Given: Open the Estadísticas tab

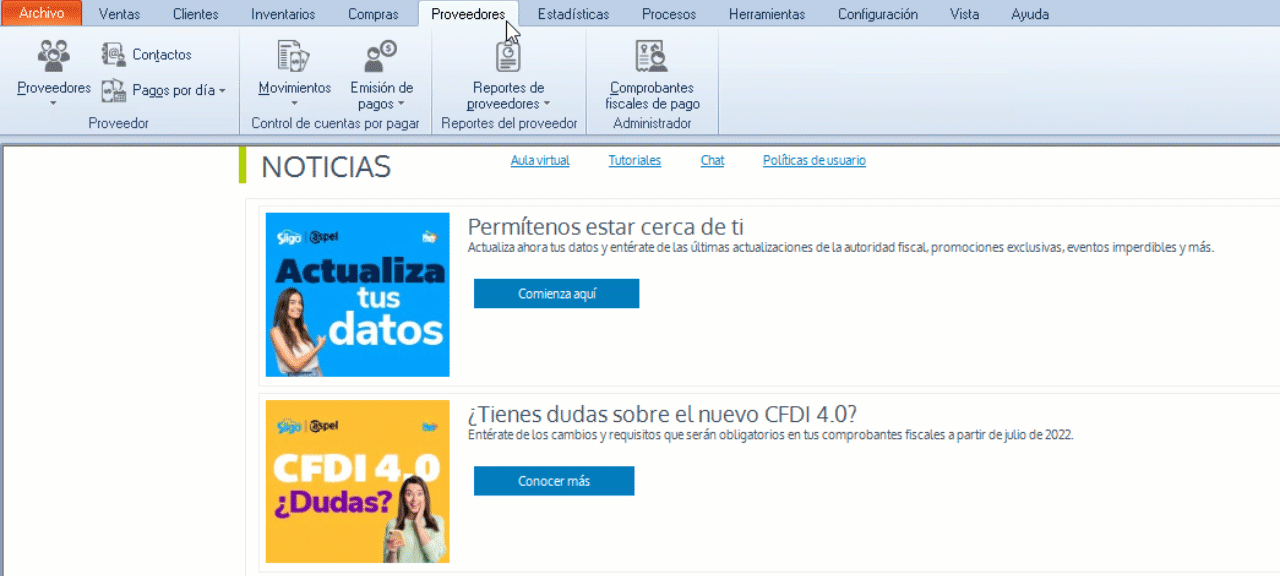Looking at the screenshot, I should (x=573, y=14).
